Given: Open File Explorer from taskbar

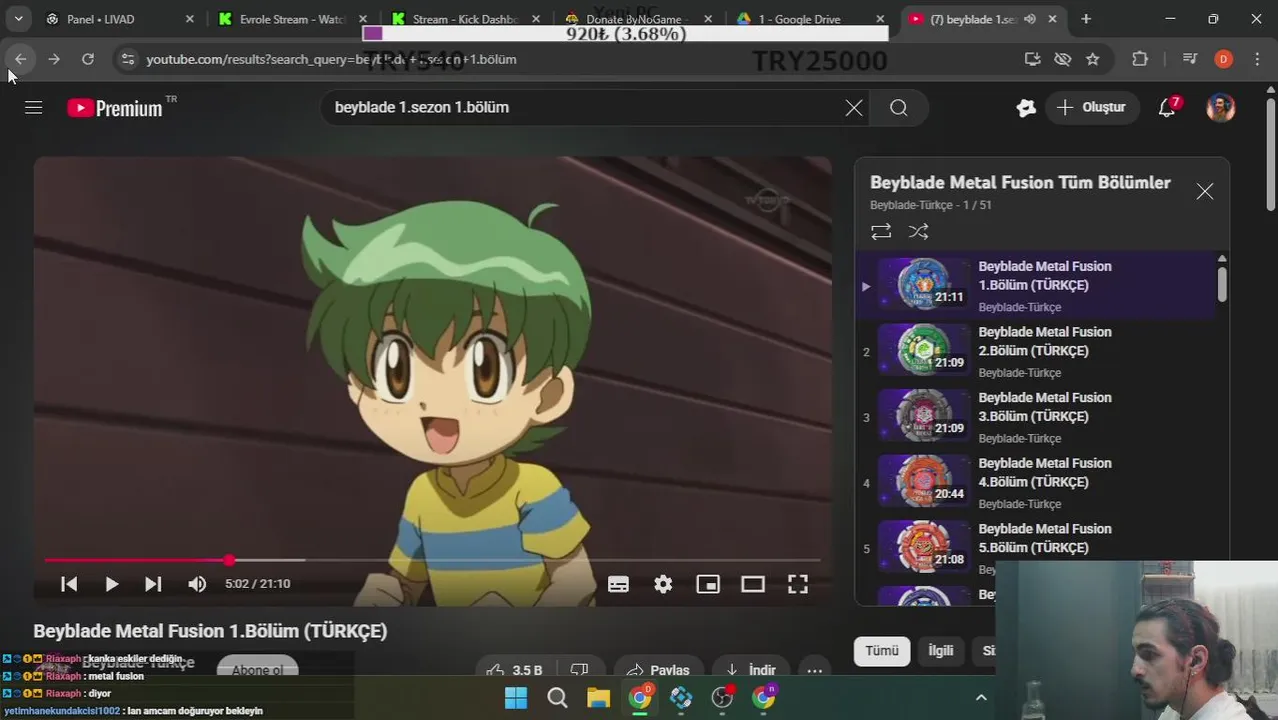Looking at the screenshot, I should pyautogui.click(x=598, y=698).
